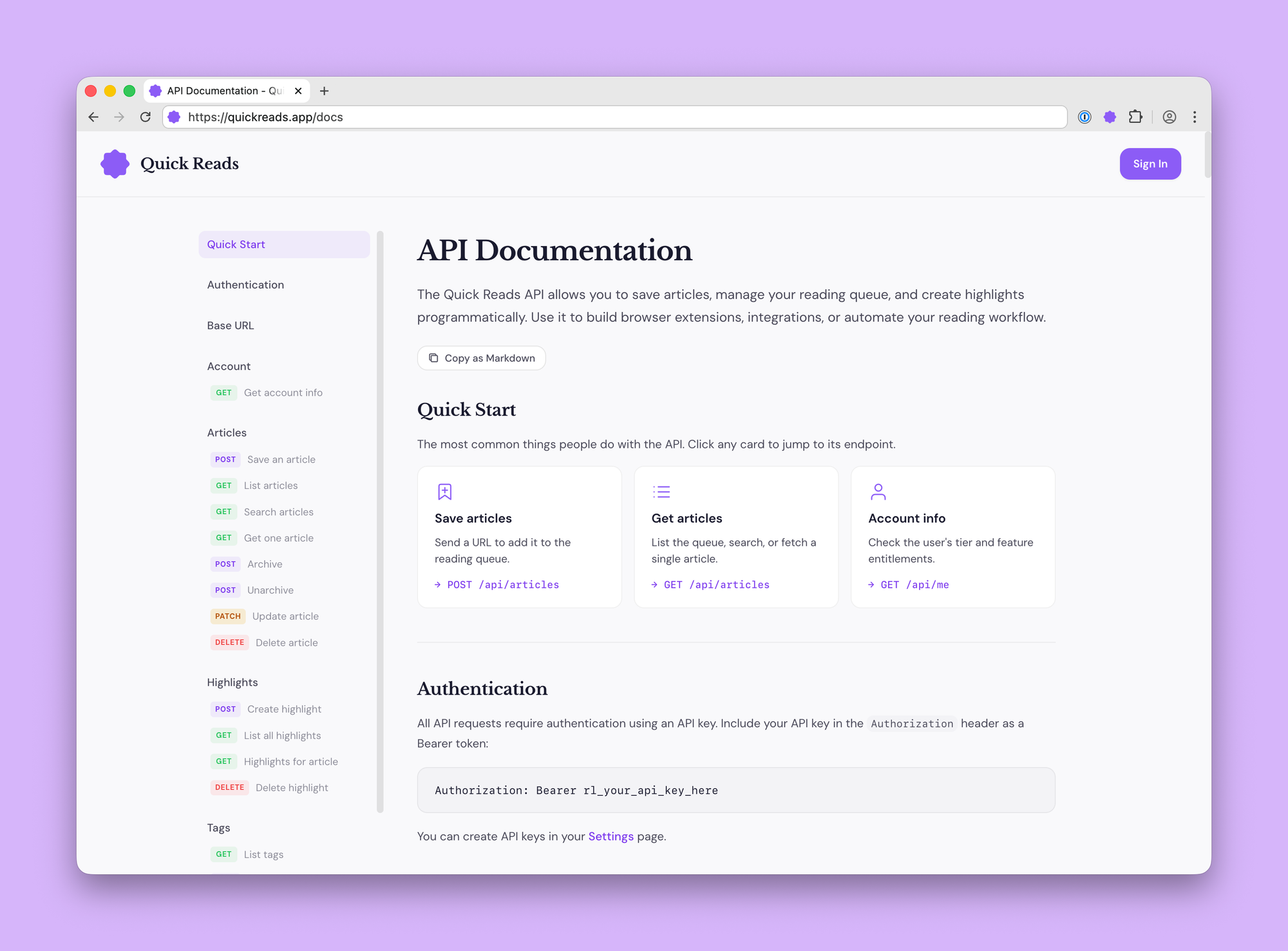Click the list icon on the Get articles card
This screenshot has height=951, width=1288.
[661, 492]
